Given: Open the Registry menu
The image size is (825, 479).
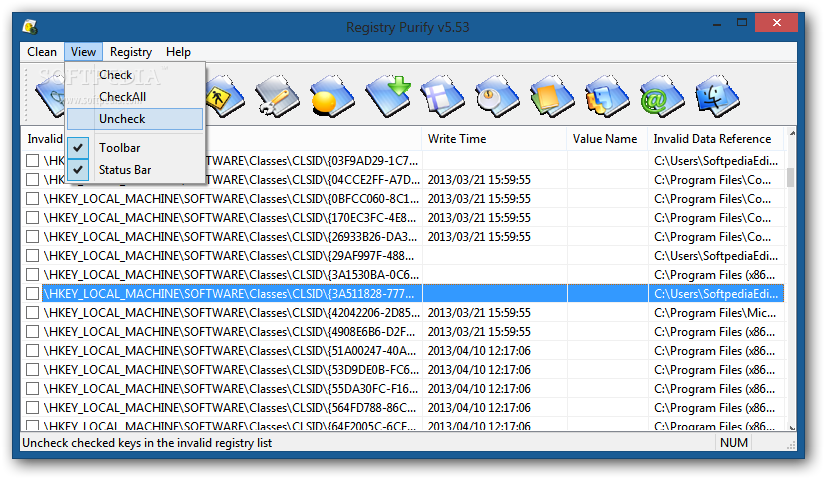Looking at the screenshot, I should click(x=130, y=52).
